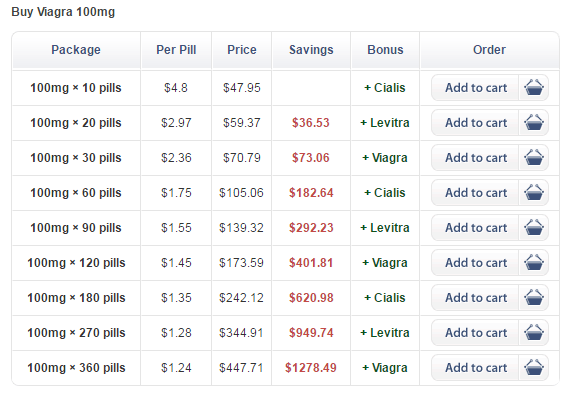
Task: Click basket icon for 270 pills package
Action: pos(534,333)
